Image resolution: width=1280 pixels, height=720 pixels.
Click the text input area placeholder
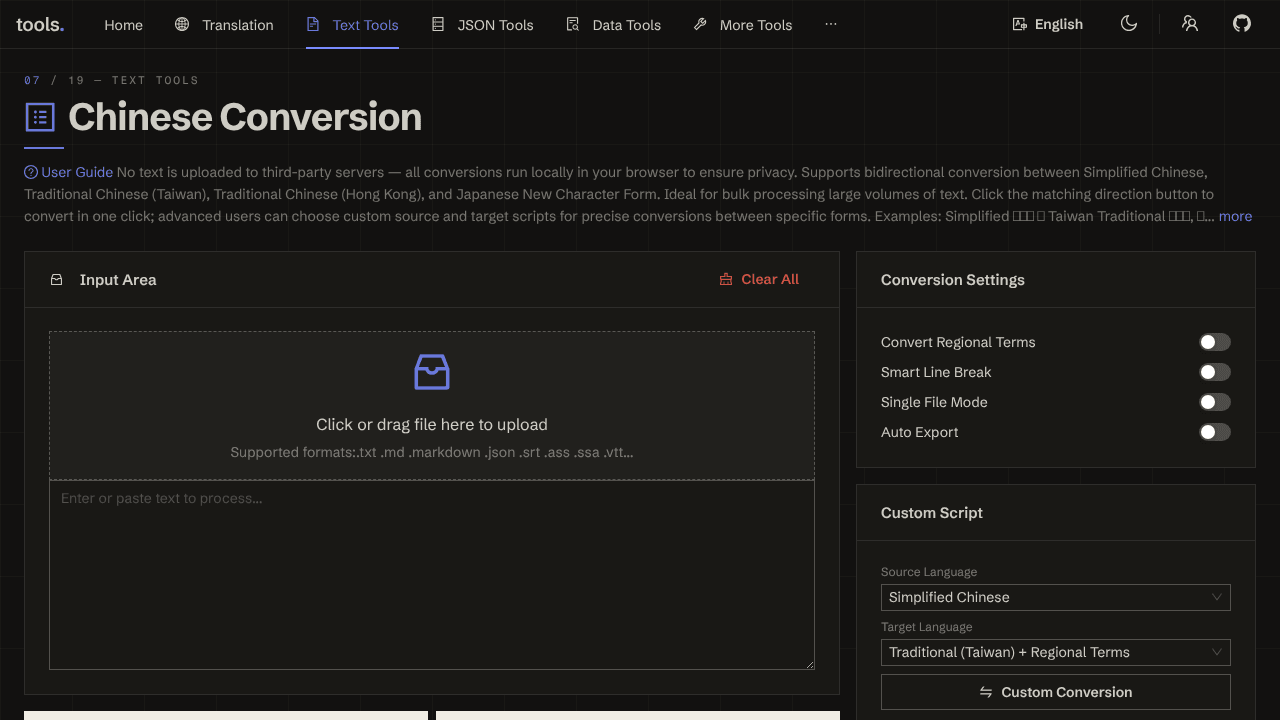pos(432,575)
